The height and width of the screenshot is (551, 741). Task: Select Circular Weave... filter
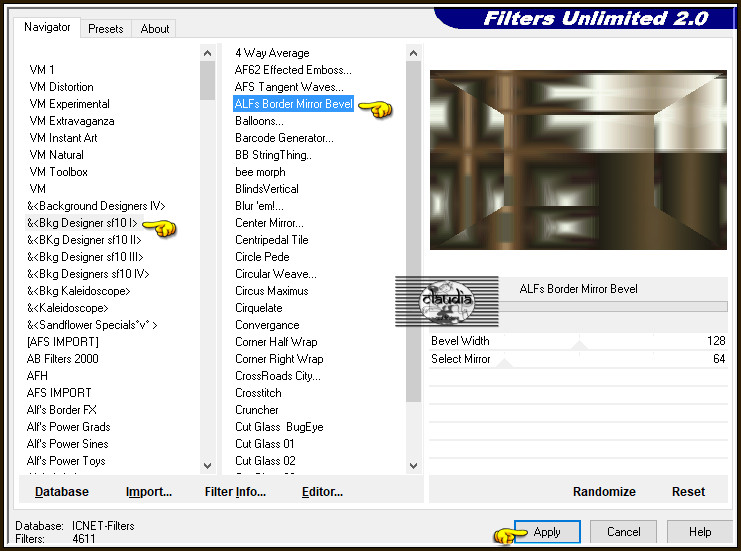tap(276, 274)
